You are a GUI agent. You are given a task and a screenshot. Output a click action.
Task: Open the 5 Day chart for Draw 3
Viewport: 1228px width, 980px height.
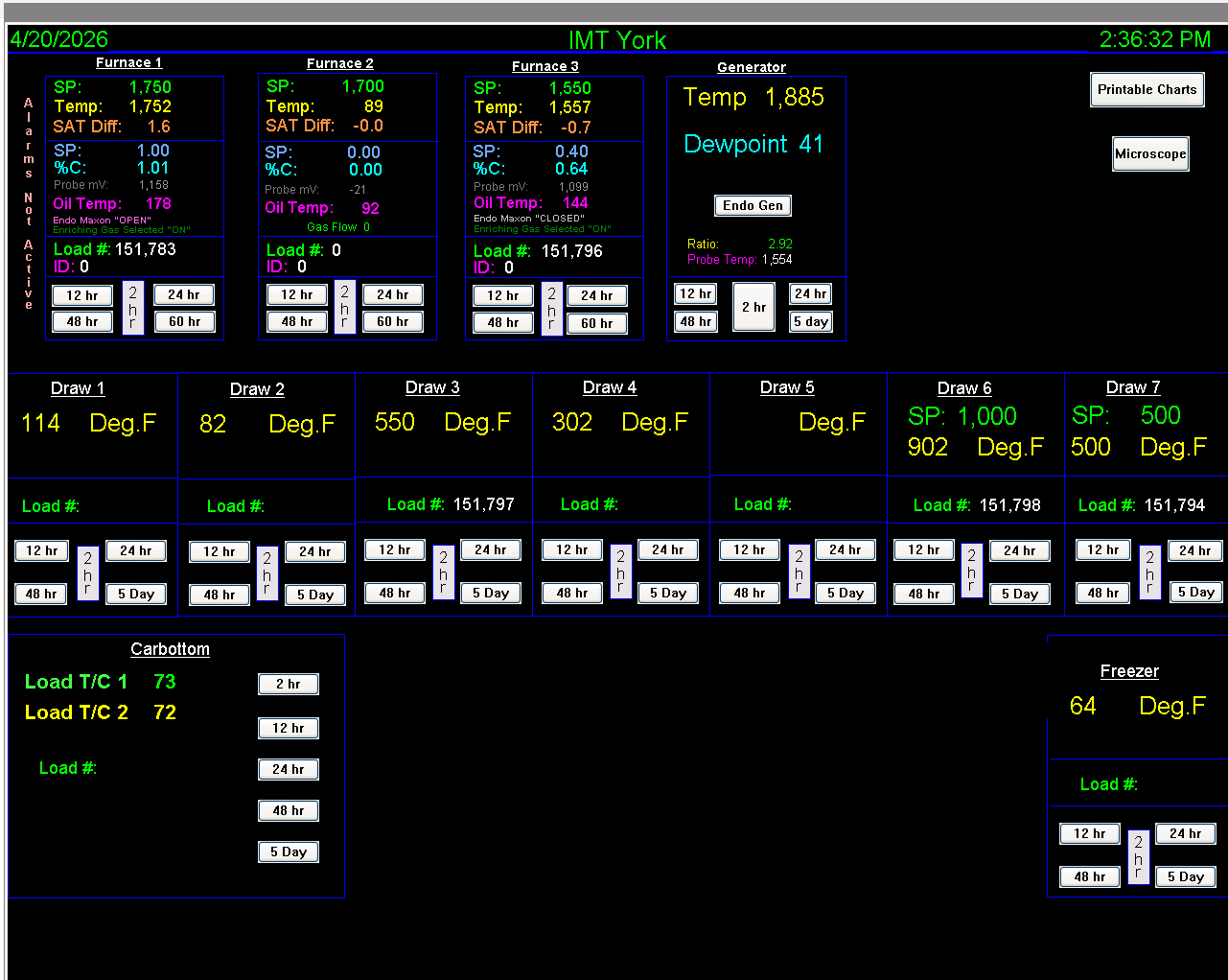[490, 593]
